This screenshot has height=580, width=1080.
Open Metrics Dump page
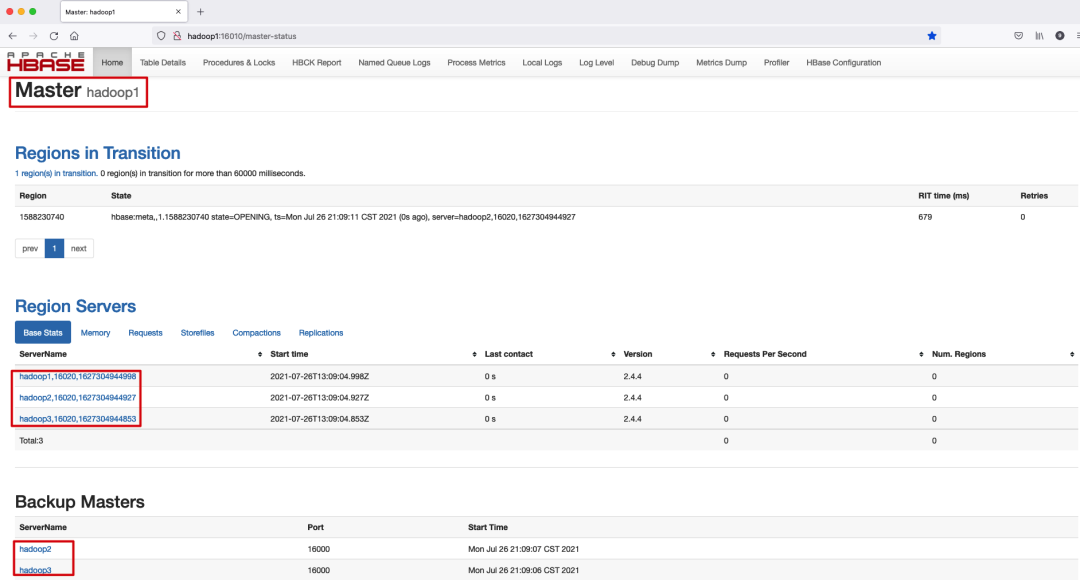(721, 63)
